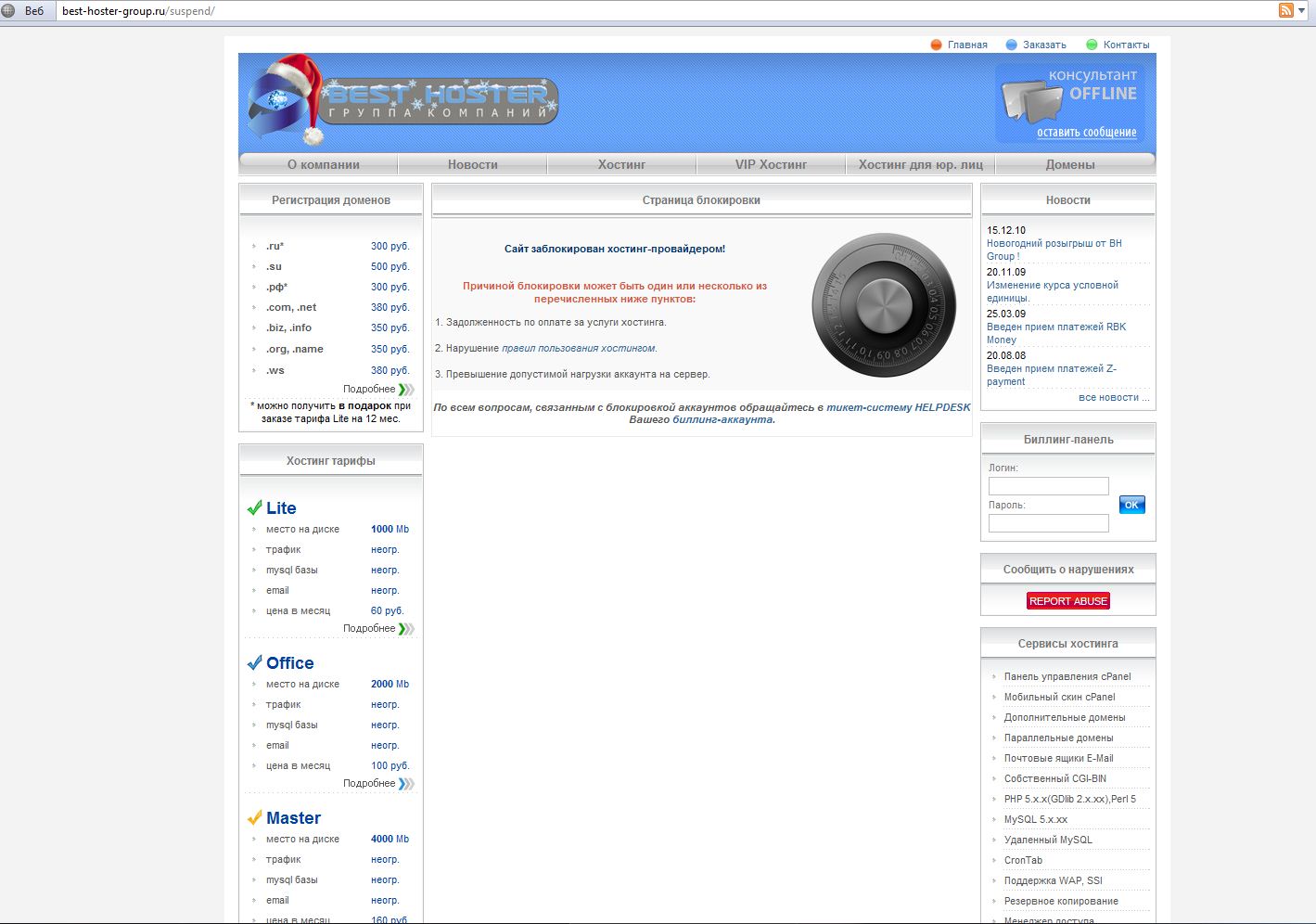
Task: Open the RSS dropdown arrow in address bar
Action: [1302, 10]
